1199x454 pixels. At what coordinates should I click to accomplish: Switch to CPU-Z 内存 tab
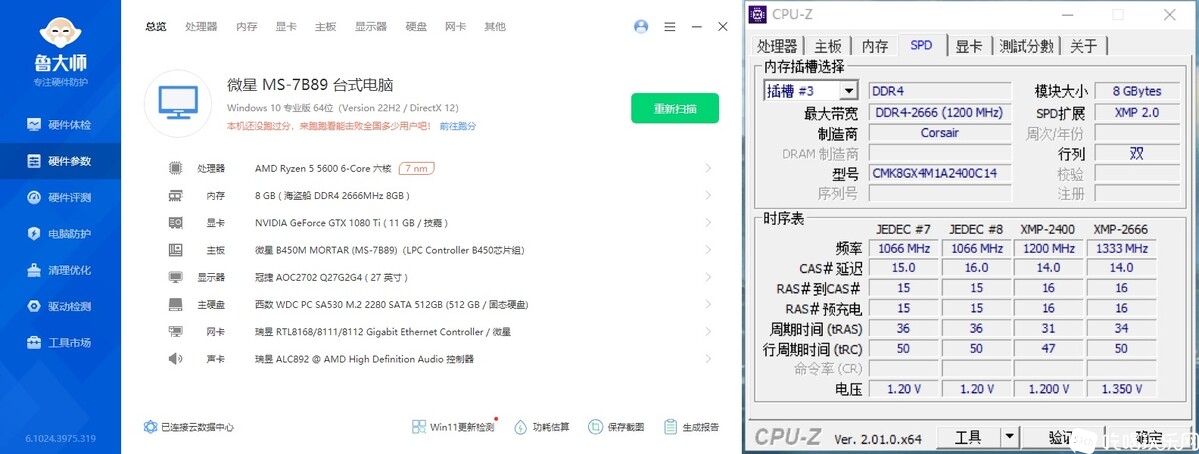click(875, 46)
